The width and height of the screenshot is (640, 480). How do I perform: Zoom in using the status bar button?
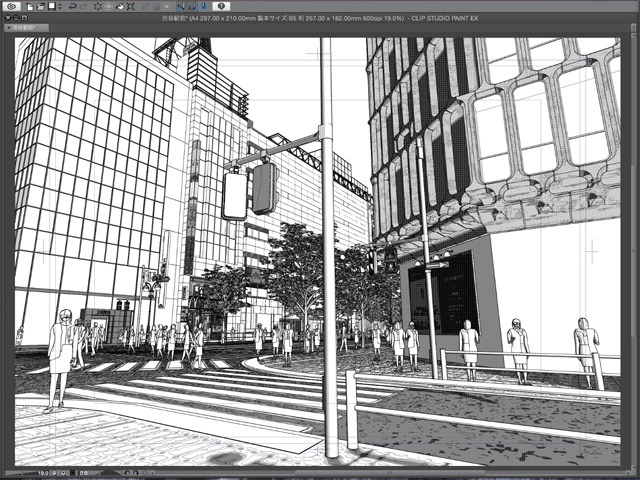pos(63,473)
